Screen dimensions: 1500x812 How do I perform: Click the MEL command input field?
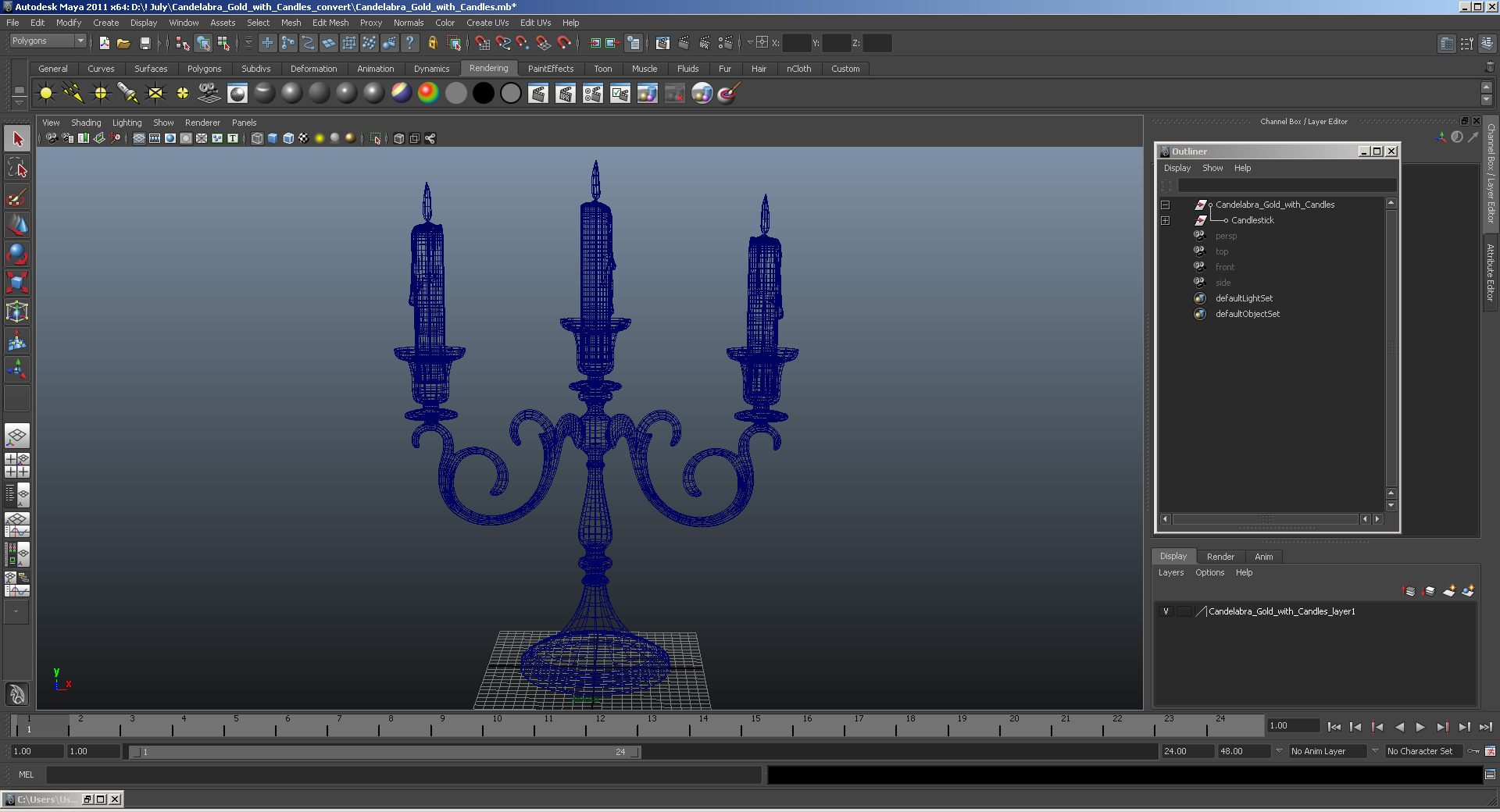[404, 775]
